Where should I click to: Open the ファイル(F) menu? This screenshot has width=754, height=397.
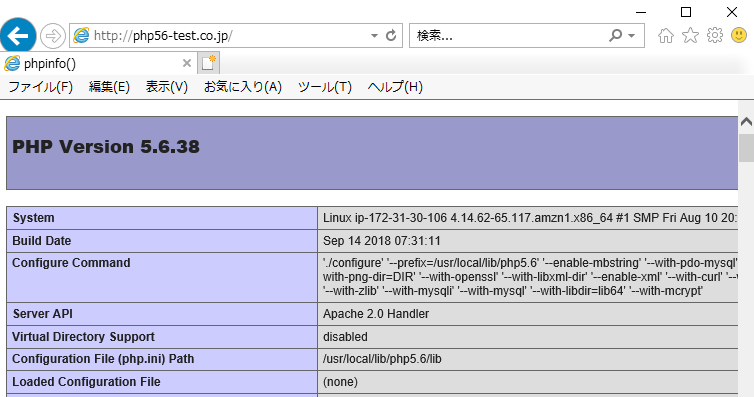pos(41,87)
